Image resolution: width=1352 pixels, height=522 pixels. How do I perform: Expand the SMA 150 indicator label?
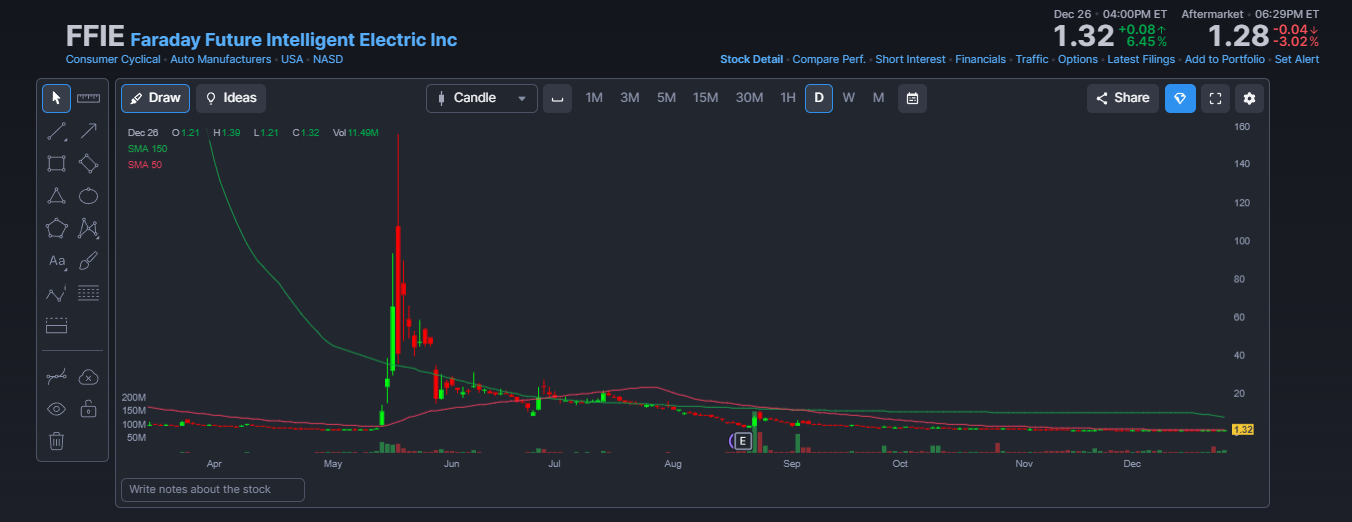point(147,149)
